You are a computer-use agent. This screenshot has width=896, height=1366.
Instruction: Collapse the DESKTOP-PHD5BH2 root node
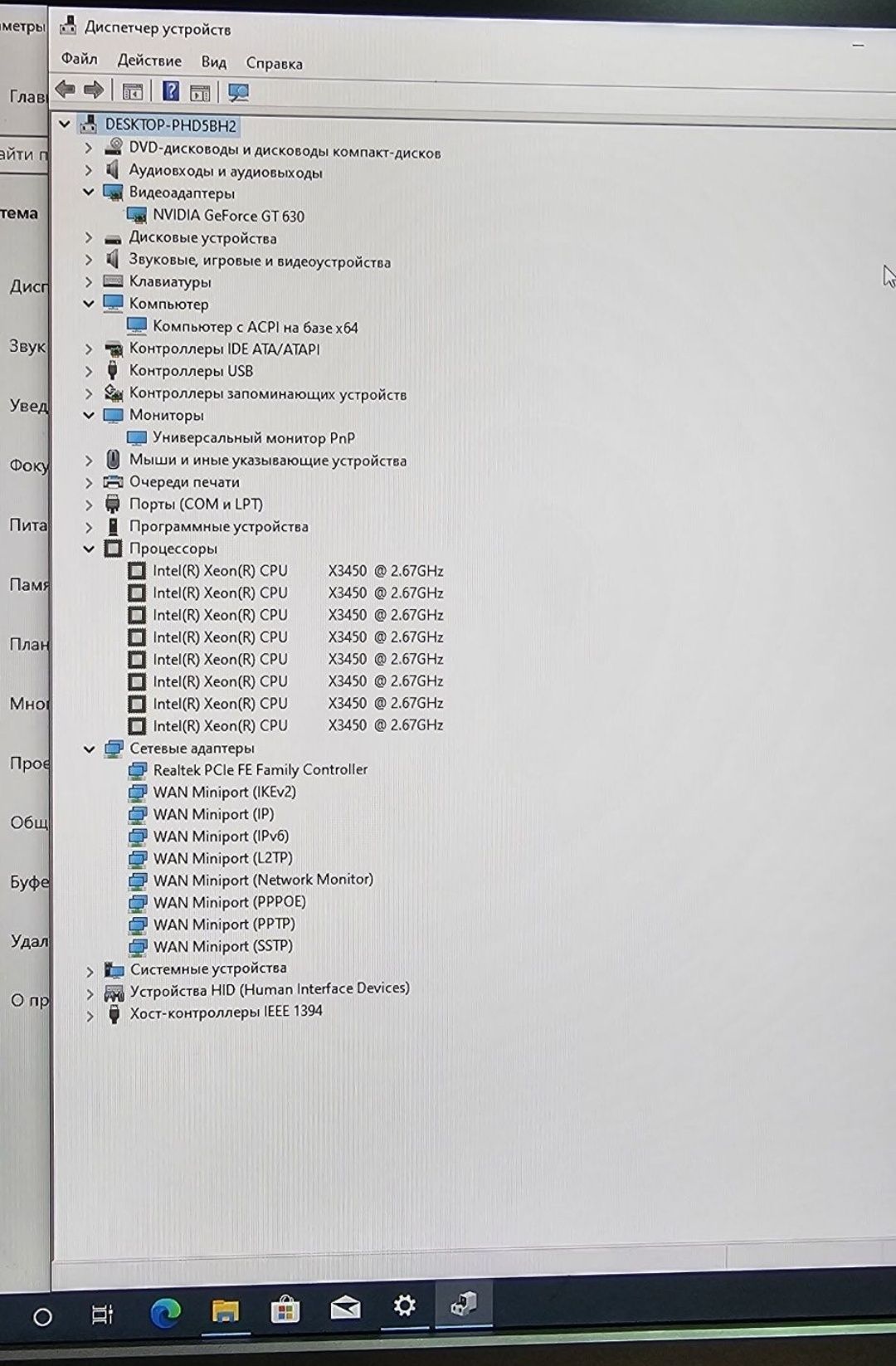click(64, 124)
